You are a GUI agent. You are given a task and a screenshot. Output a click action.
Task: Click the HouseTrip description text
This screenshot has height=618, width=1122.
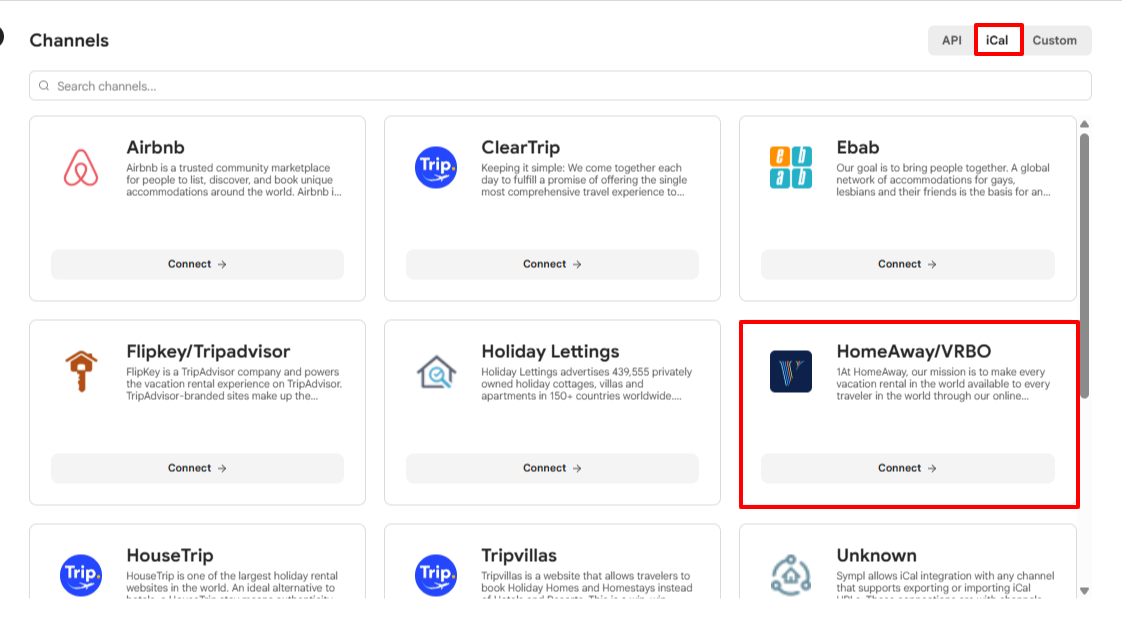tap(232, 583)
